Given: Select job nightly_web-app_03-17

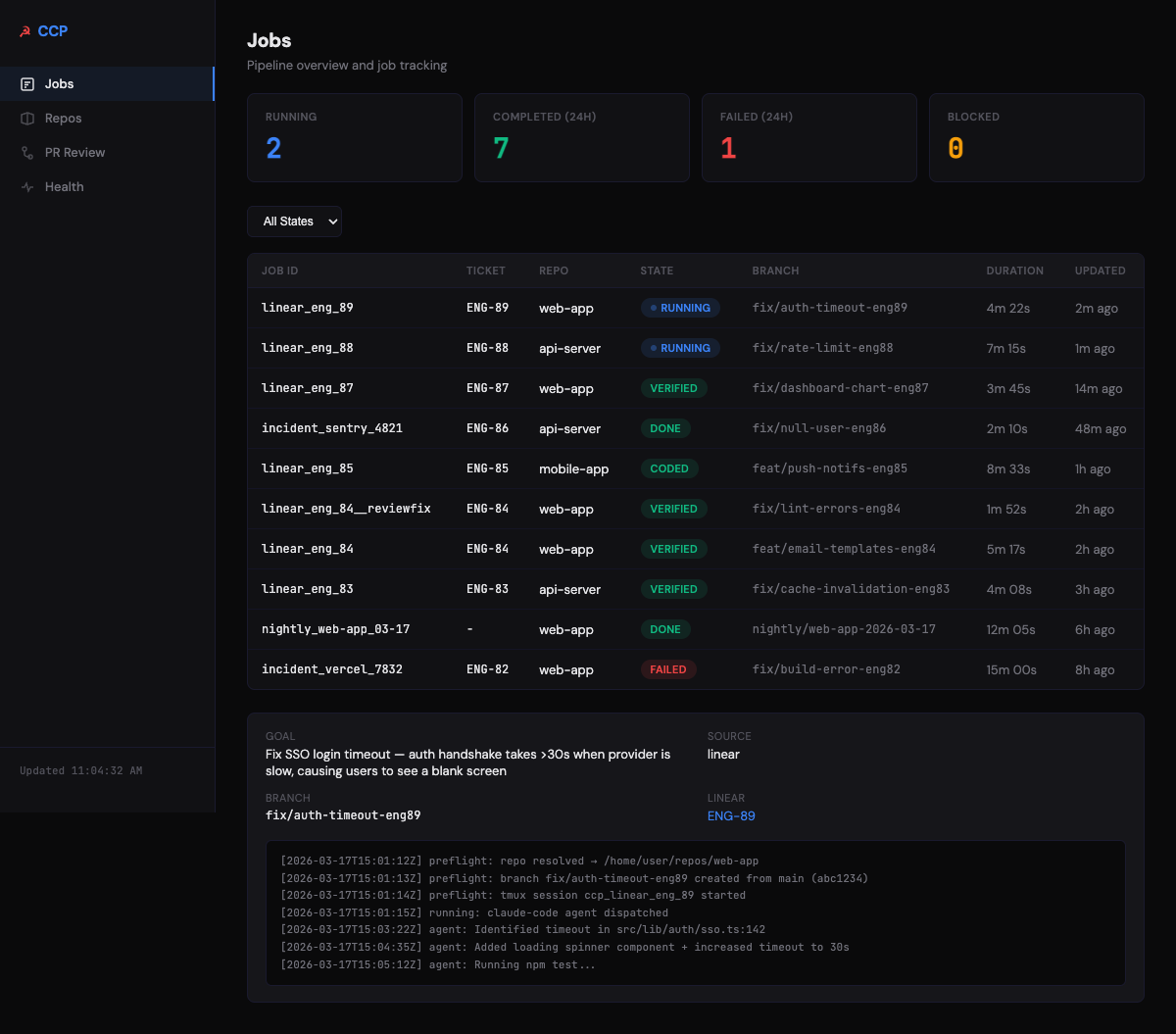Looking at the screenshot, I should (x=696, y=629).
